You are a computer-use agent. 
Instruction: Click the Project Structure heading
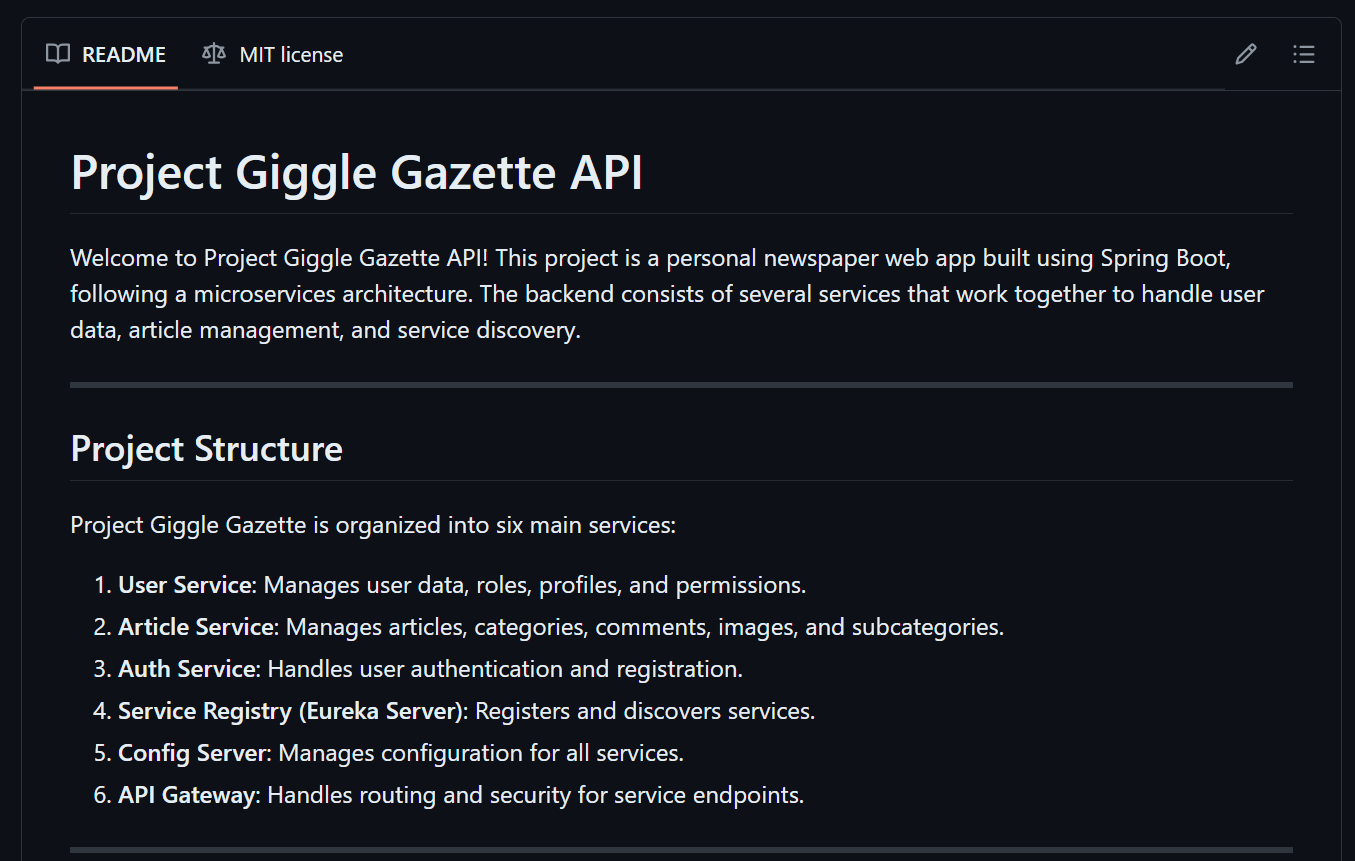click(207, 448)
